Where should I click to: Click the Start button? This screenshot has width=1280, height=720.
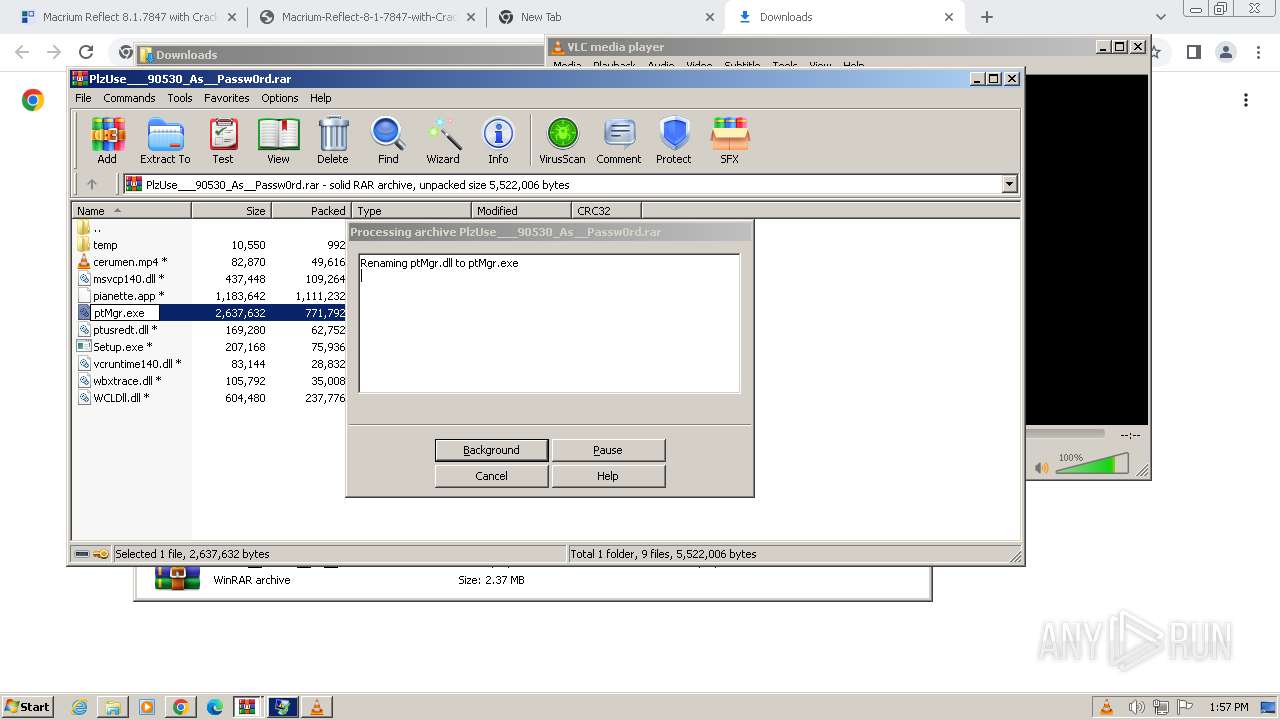pos(27,706)
